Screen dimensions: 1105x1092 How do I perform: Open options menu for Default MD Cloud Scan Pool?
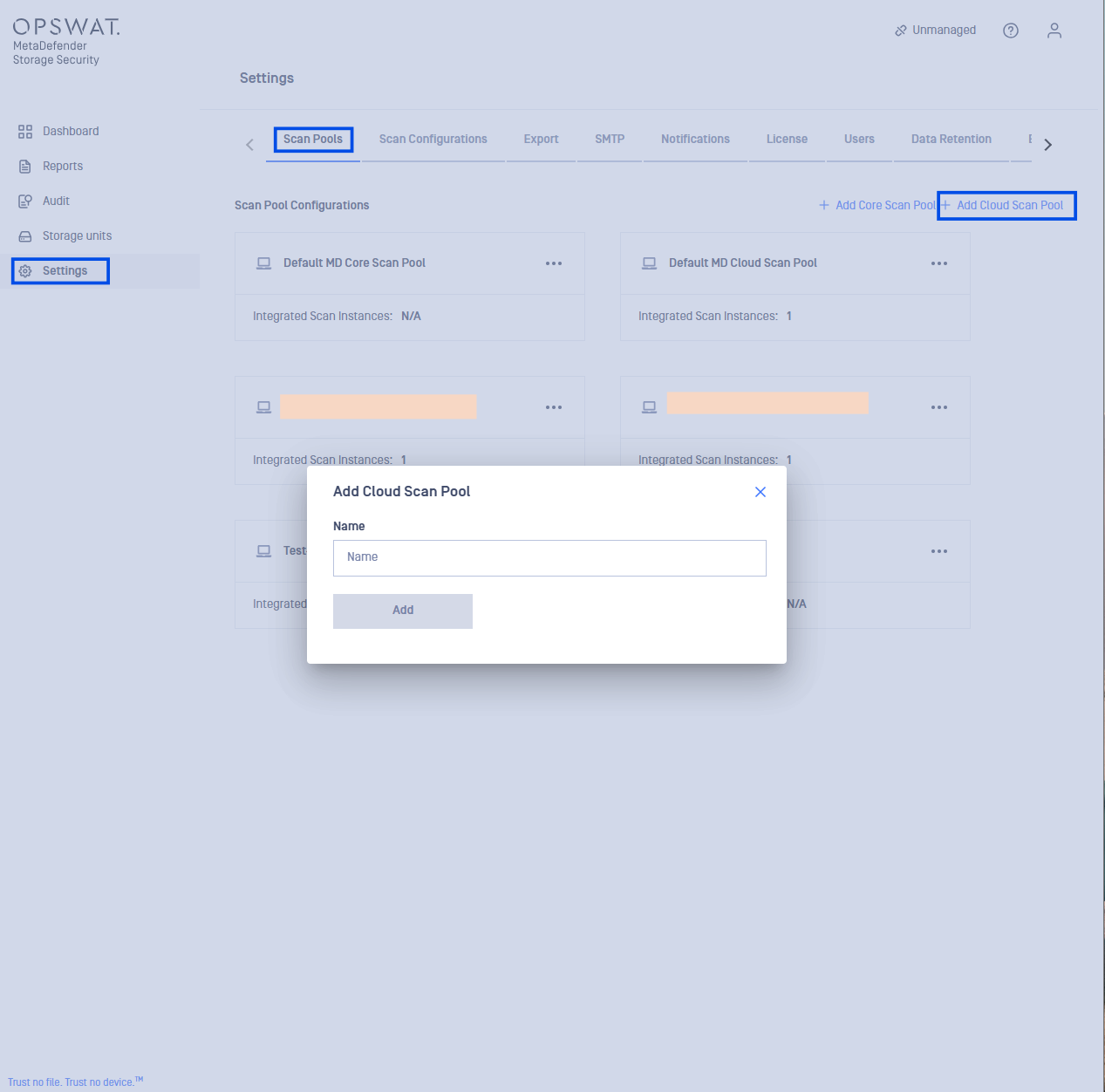pyautogui.click(x=939, y=263)
